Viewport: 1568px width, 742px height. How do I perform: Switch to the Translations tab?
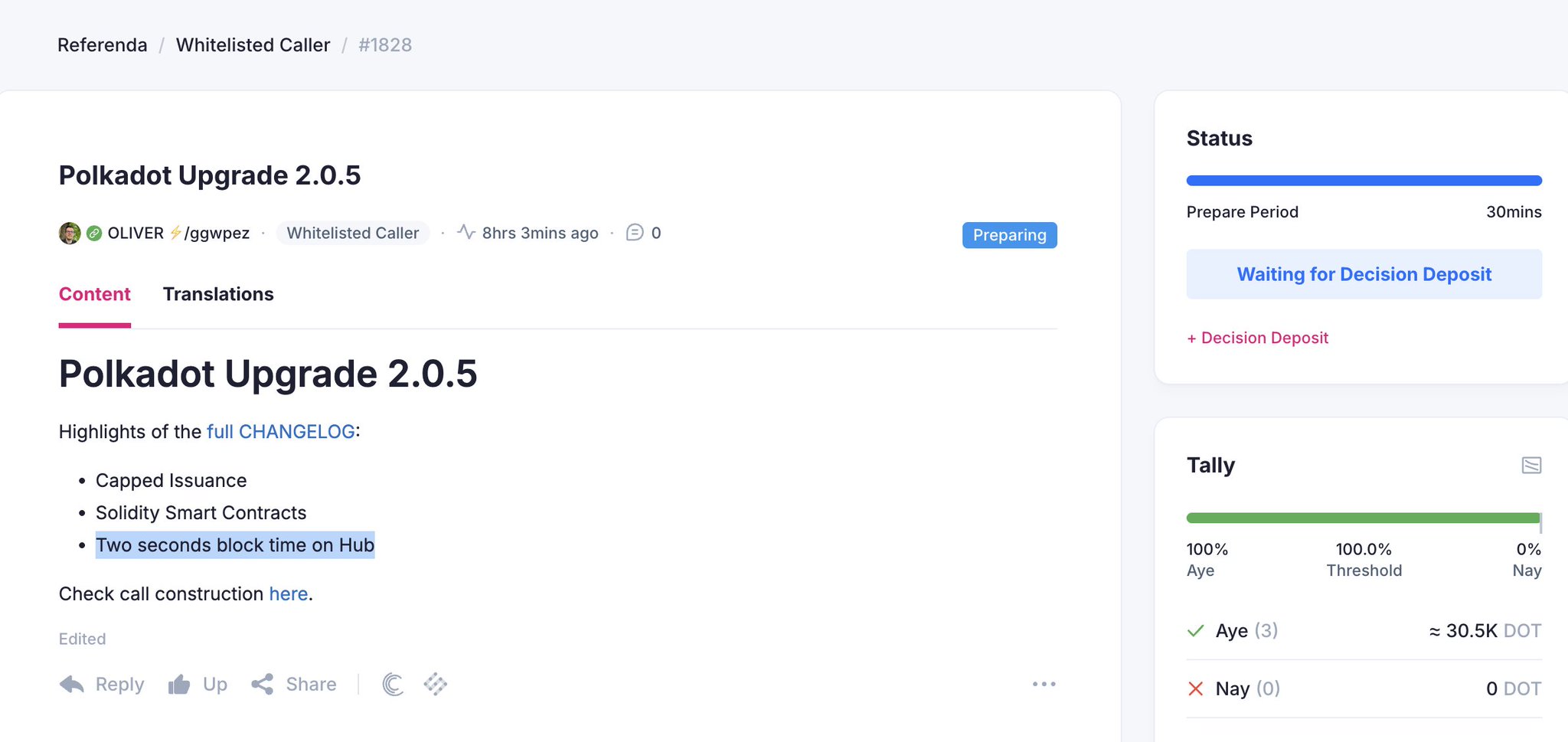218,294
